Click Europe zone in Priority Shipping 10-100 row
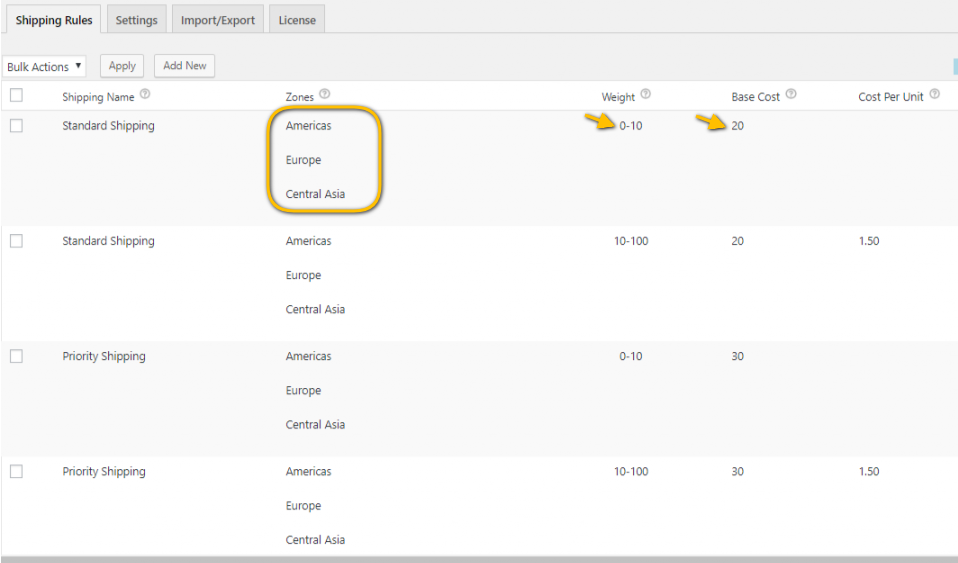 [303, 506]
